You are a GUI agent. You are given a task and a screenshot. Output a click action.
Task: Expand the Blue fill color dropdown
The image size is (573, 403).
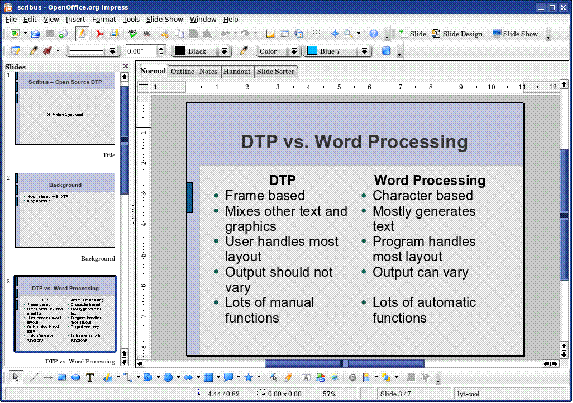(x=364, y=51)
